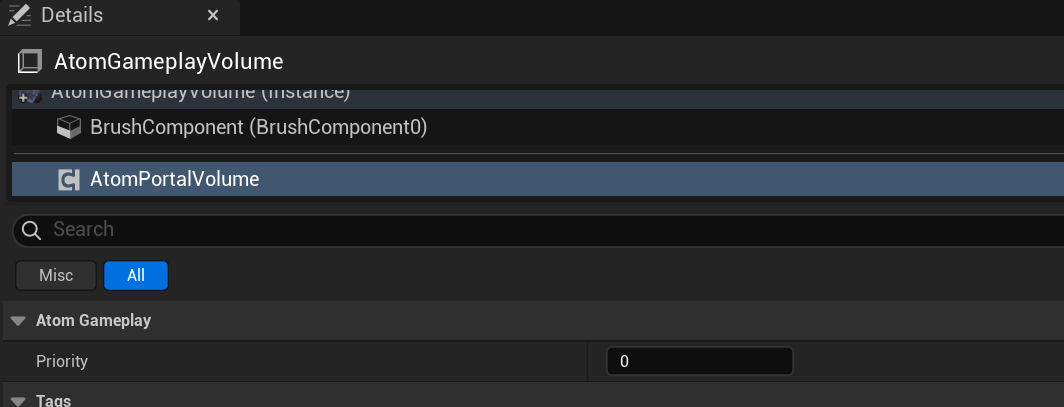This screenshot has width=1064, height=407.
Task: Click the pencil icon on the Details tab
Action: click(x=20, y=15)
